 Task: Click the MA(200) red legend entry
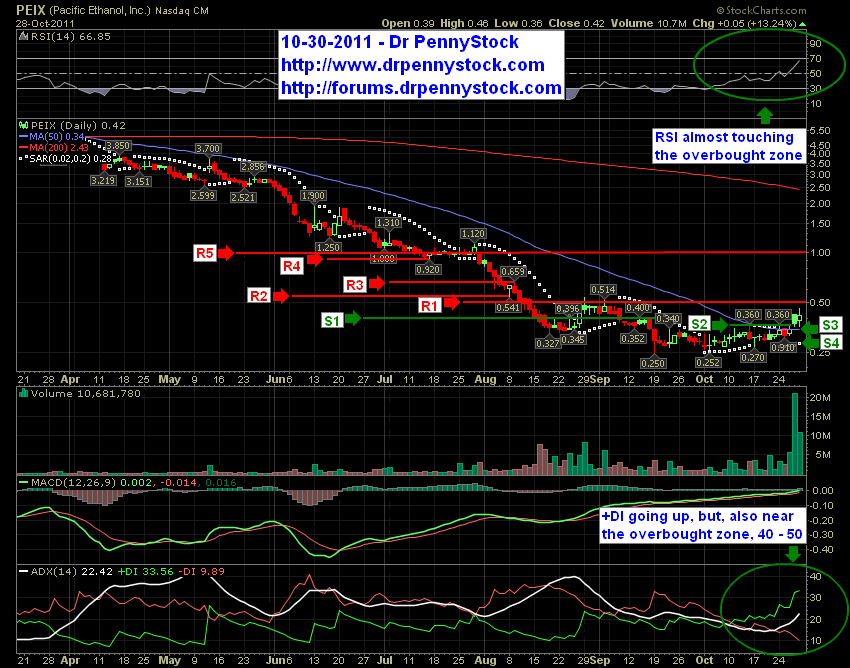tap(53, 147)
